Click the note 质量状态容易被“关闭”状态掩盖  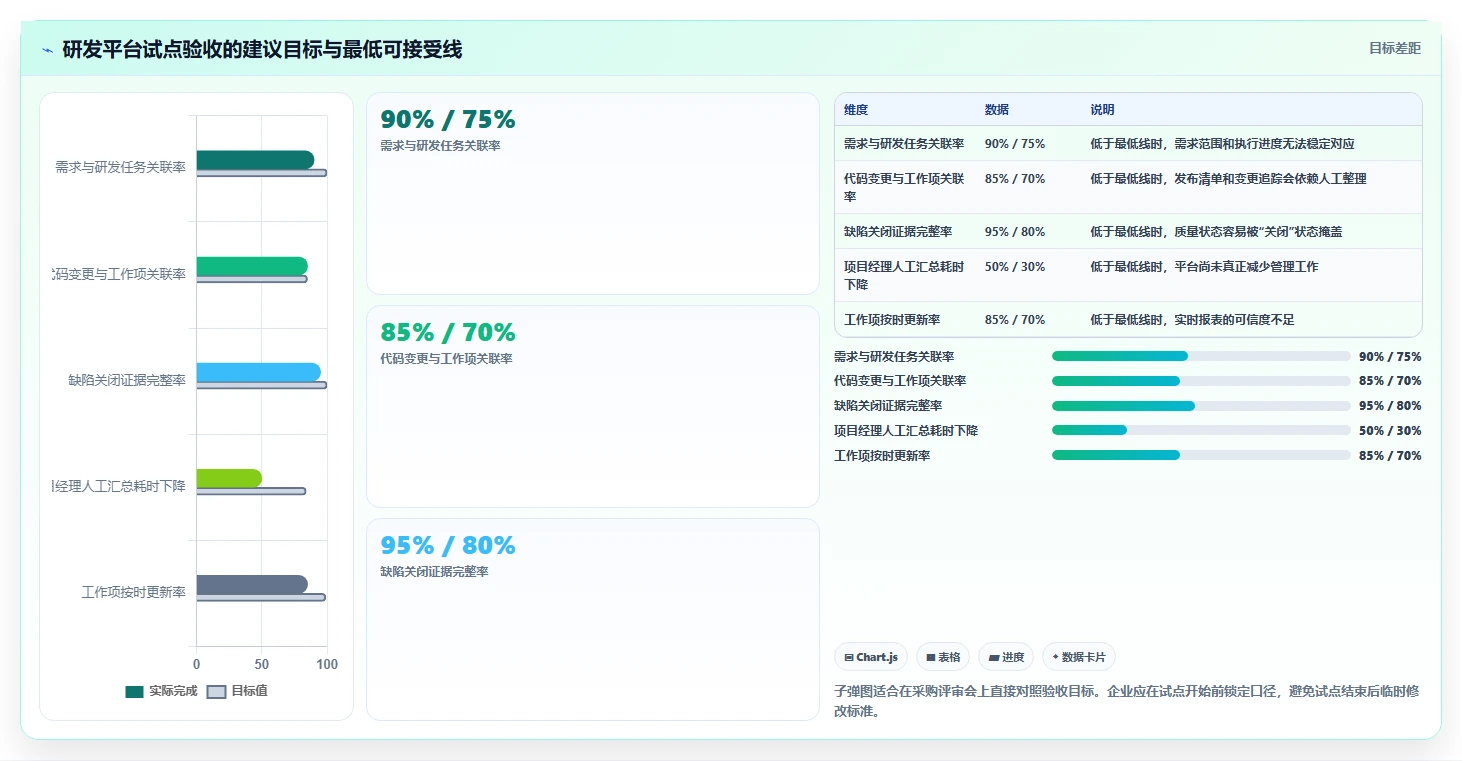(x=1258, y=231)
